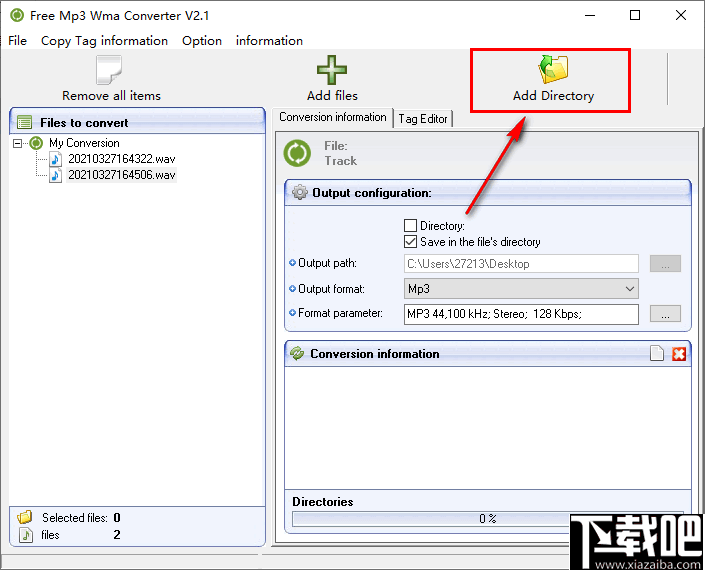Click the My Conversion tree label
Image resolution: width=705 pixels, height=570 pixels.
click(x=84, y=143)
